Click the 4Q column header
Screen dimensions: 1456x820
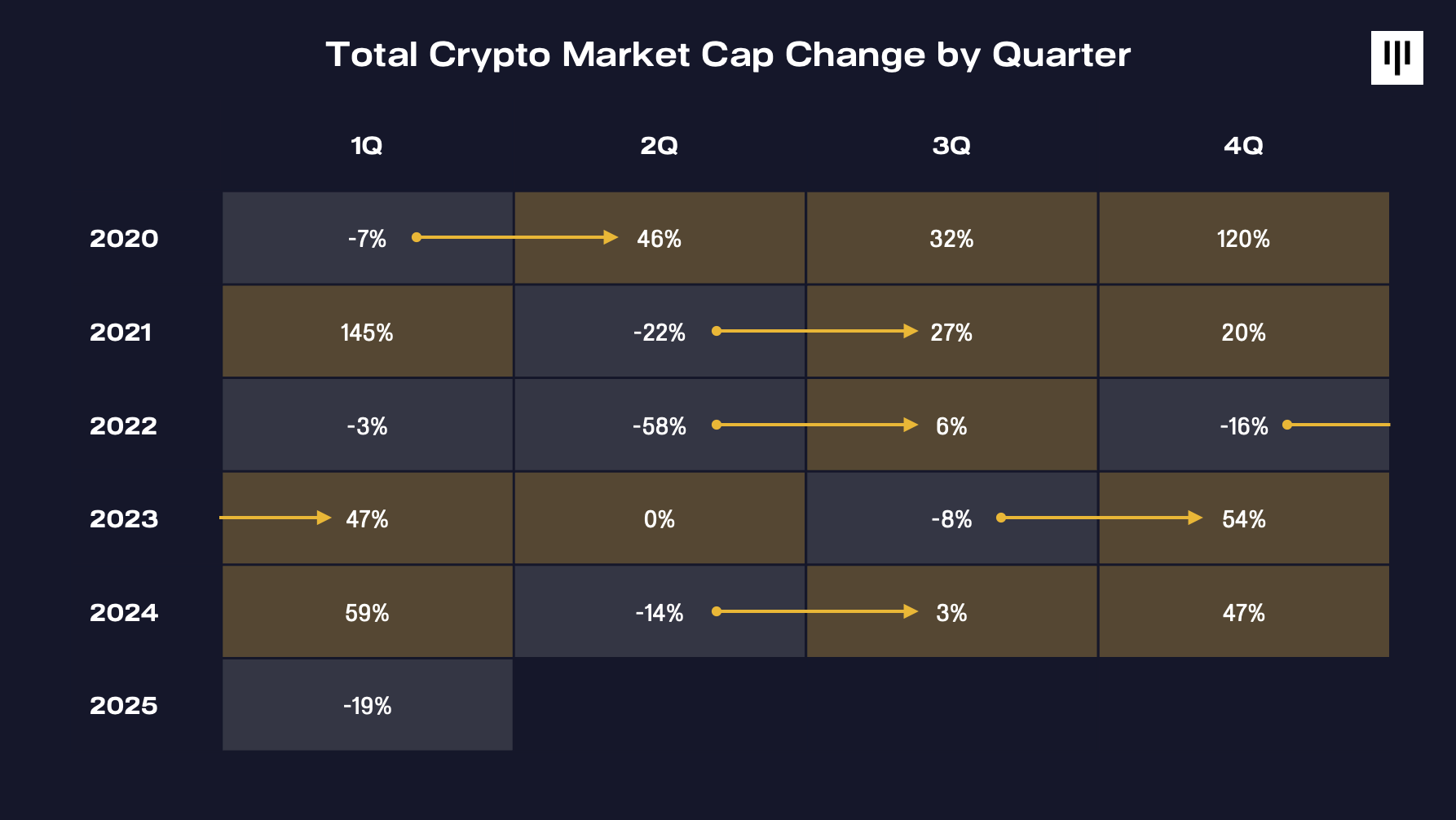pyautogui.click(x=1243, y=146)
